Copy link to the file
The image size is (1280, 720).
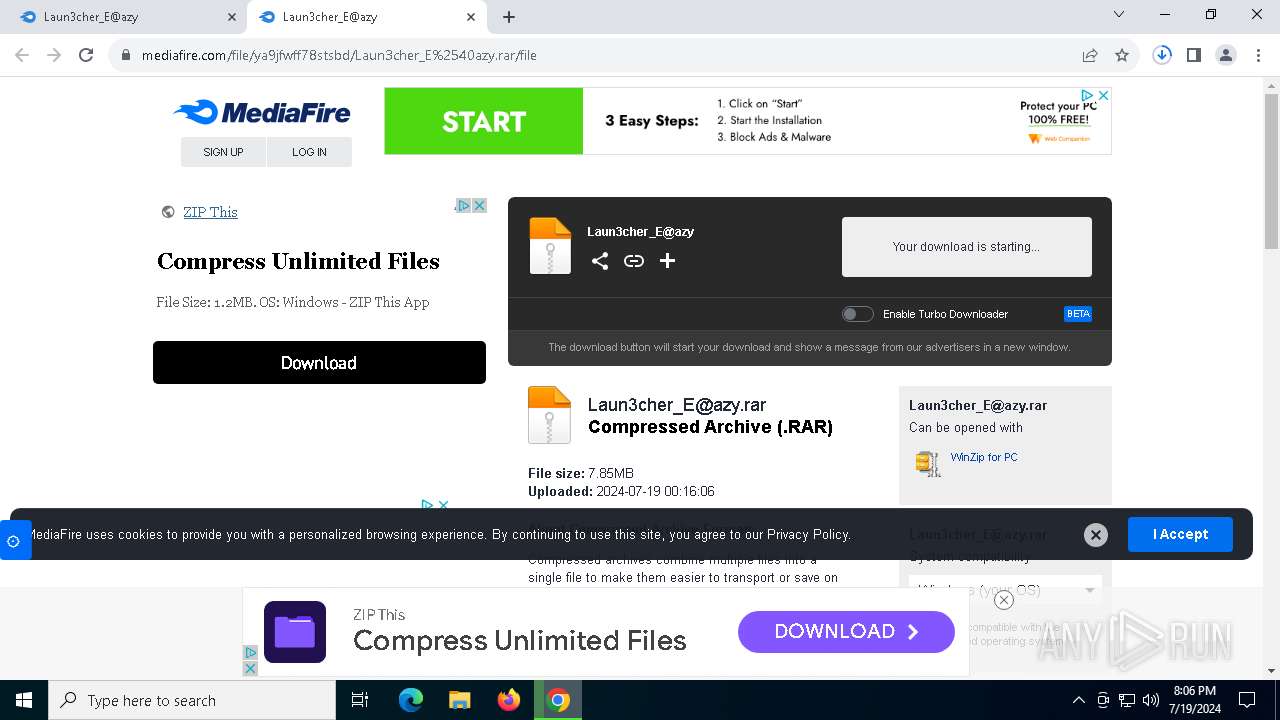[x=634, y=261]
